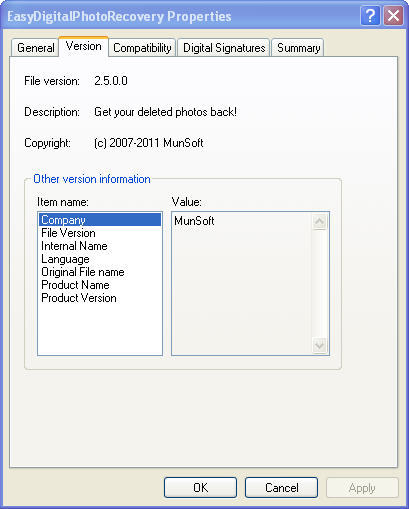Viewport: 409px width, 509px height.
Task: Confirm with the OK button
Action: pos(200,488)
